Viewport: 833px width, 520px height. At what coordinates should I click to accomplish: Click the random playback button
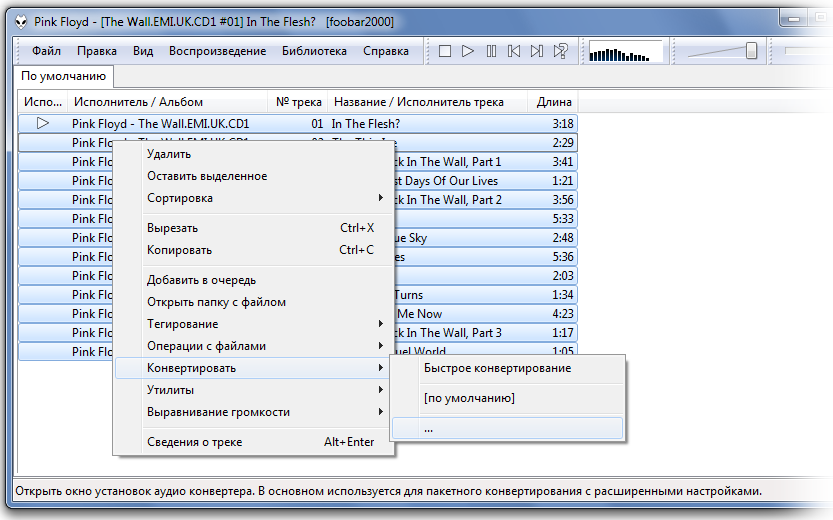click(560, 51)
